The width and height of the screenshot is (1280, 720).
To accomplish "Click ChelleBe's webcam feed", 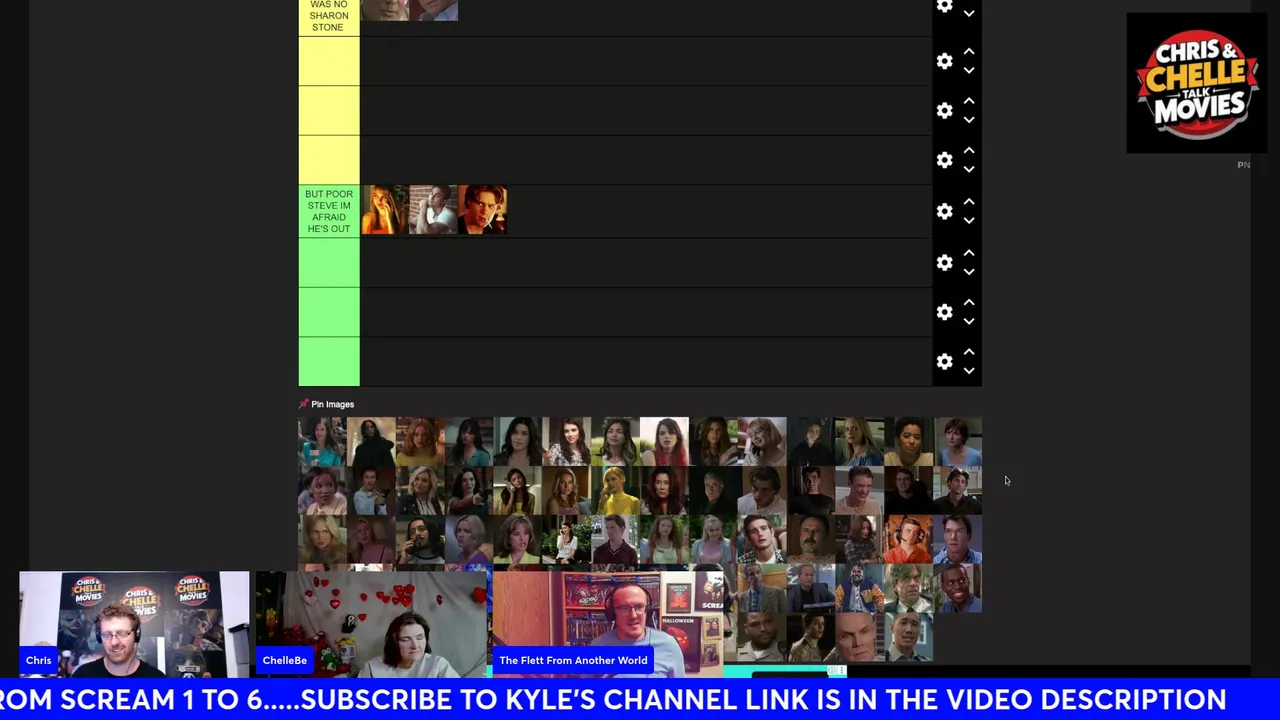I will pyautogui.click(x=370, y=625).
